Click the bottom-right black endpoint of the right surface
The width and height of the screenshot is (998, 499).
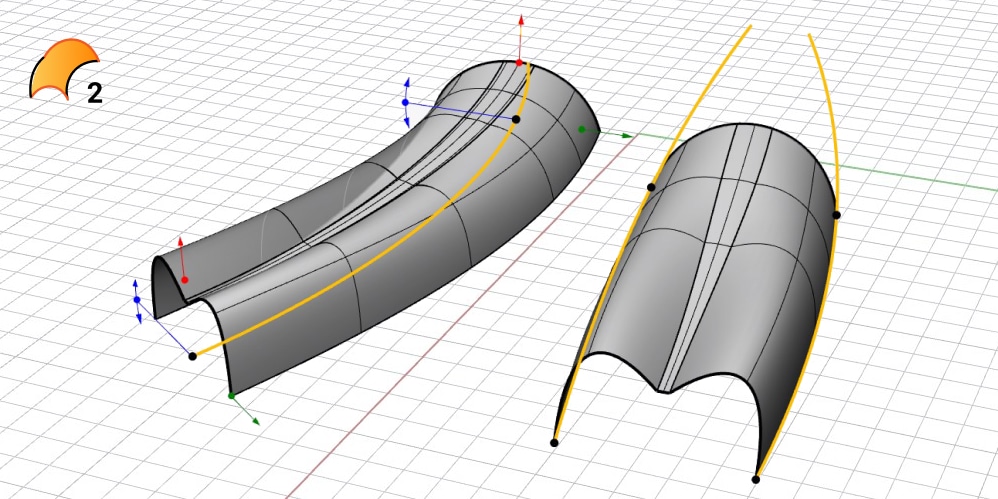click(756, 479)
